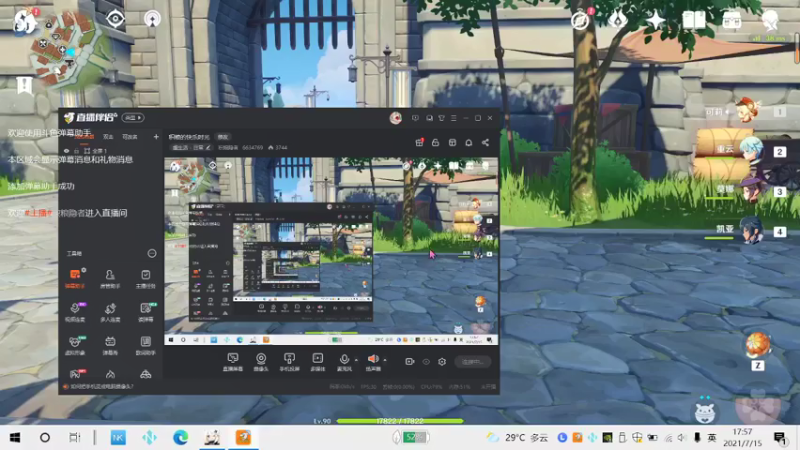The image size is (800, 450).
Task: Add phone screen mirroring source
Action: point(289,362)
